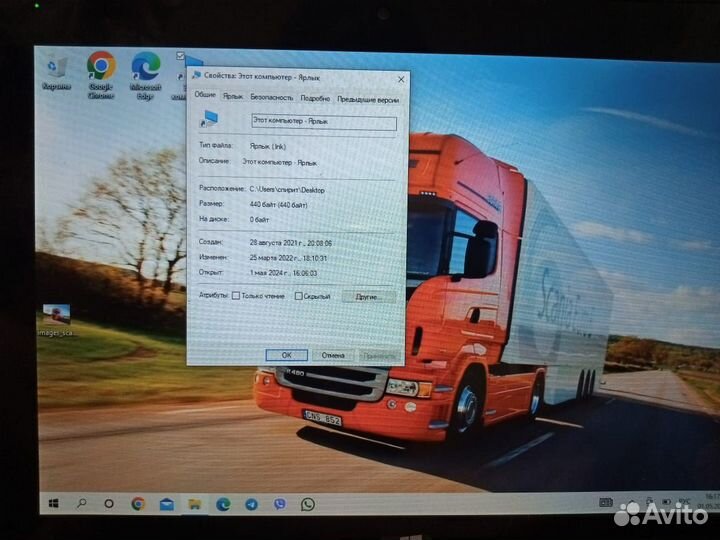Open WhatsApp from the taskbar
This screenshot has width=720, height=540.
coord(307,504)
